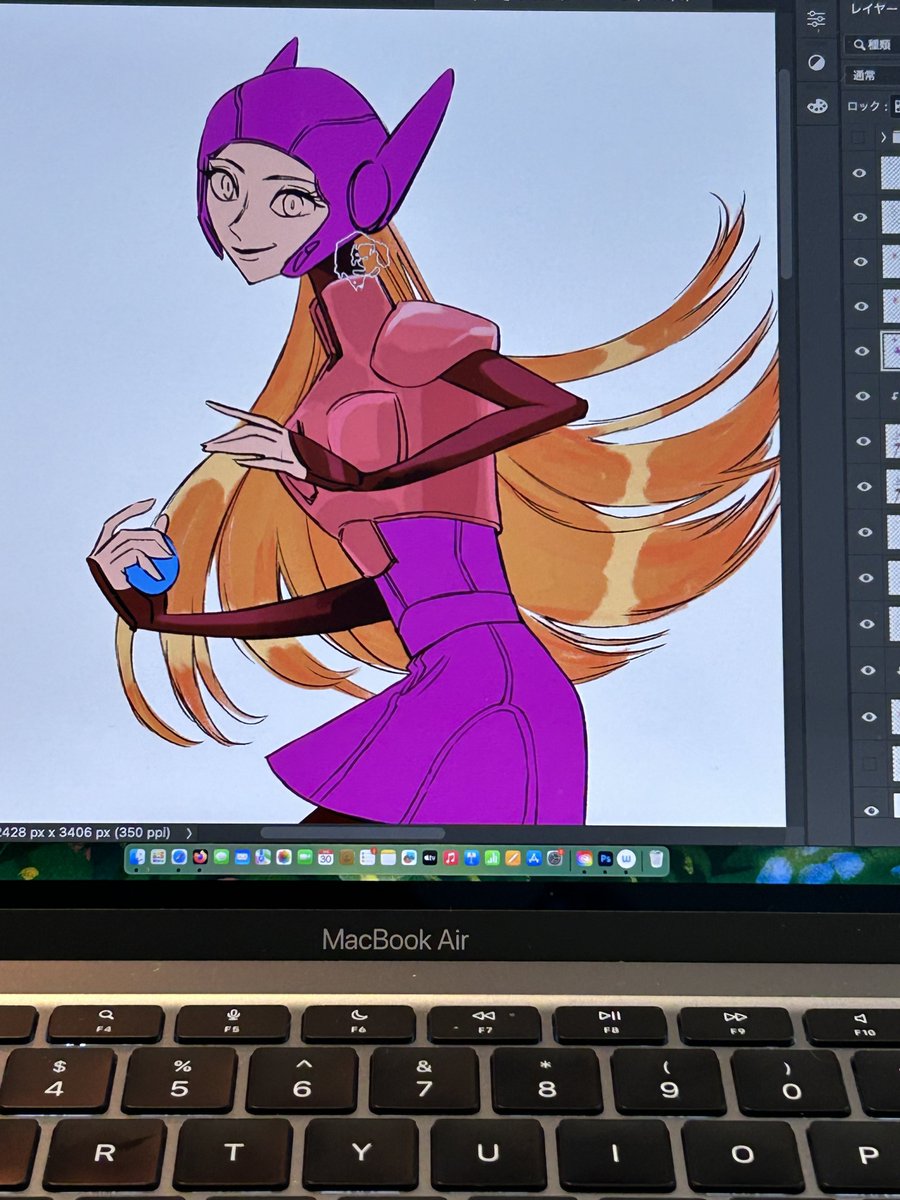Click the horizontal canvas scrollbar thumb
Image resolution: width=900 pixels, height=1200 pixels.
click(x=352, y=832)
